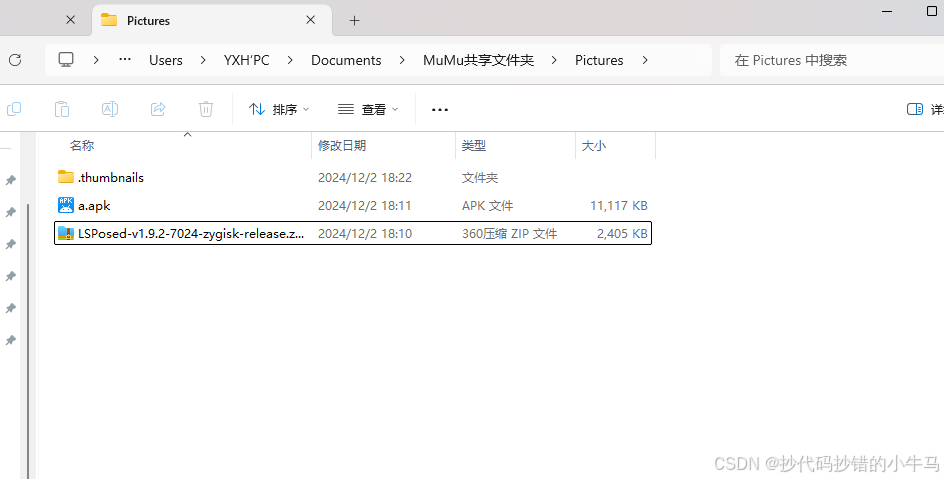Close the Pictures tab
The height and width of the screenshot is (479, 944).
click(x=311, y=20)
